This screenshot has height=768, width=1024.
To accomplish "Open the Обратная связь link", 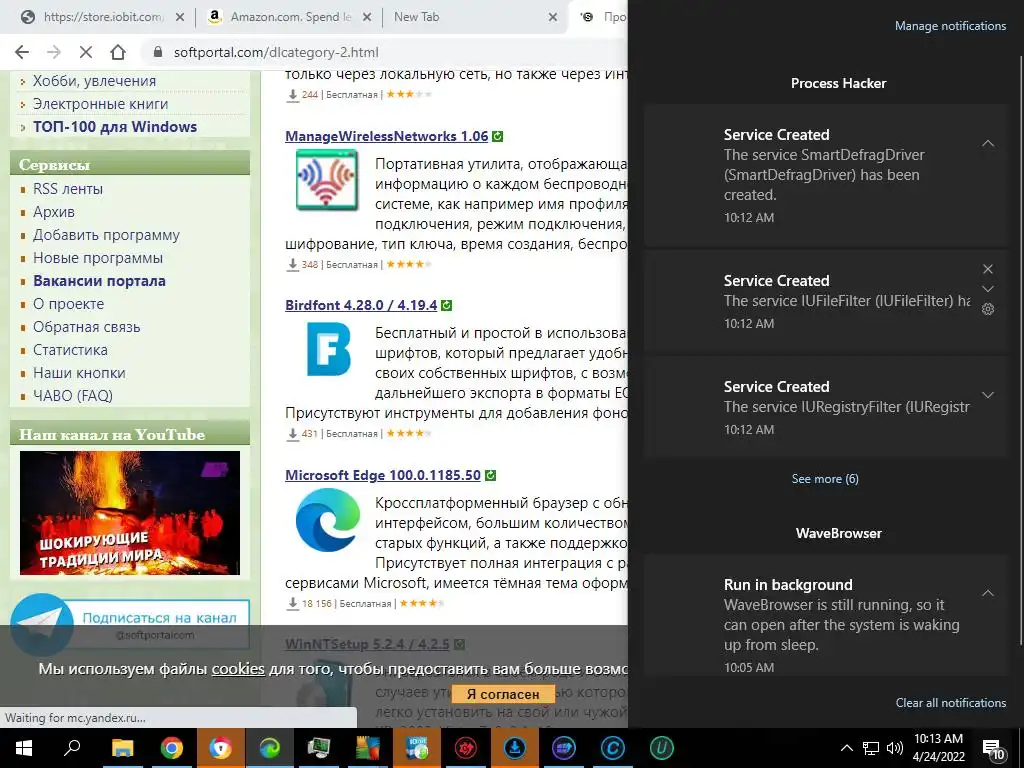I will pos(87,327).
